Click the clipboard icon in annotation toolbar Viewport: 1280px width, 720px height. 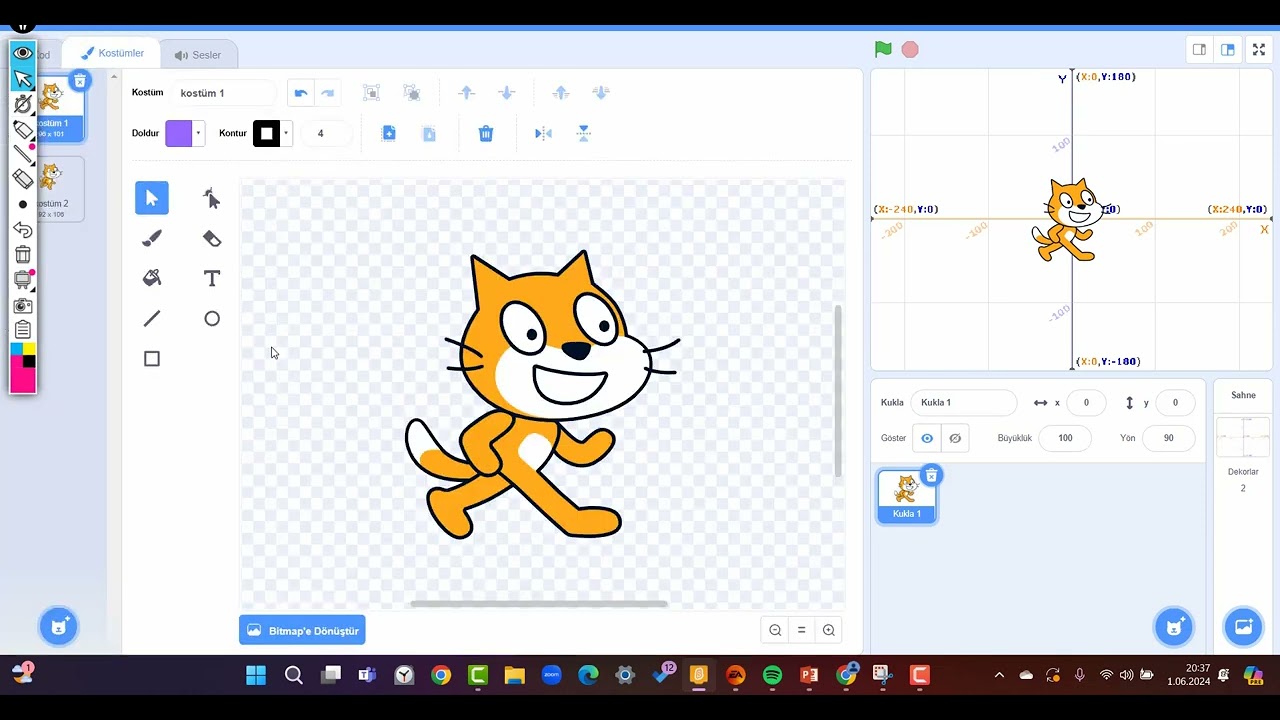23,329
